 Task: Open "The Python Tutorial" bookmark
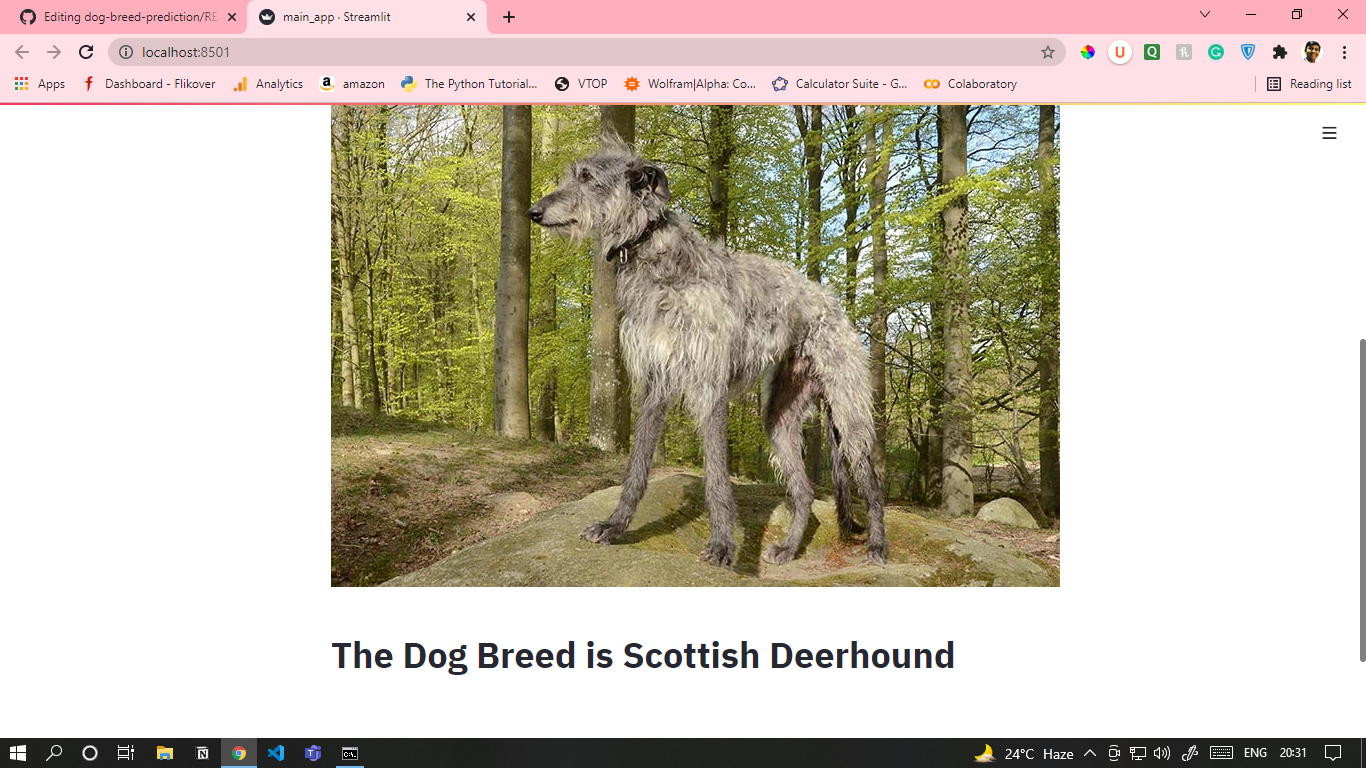(x=469, y=84)
